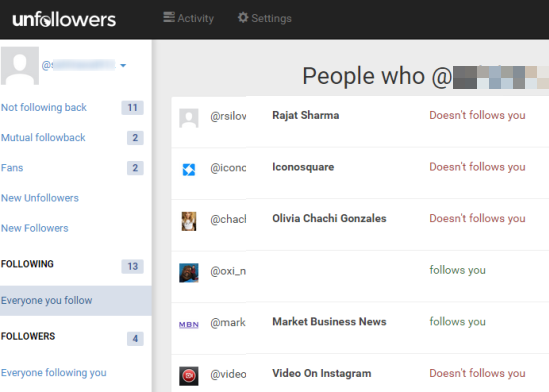Click the @rsilov username

click(228, 116)
